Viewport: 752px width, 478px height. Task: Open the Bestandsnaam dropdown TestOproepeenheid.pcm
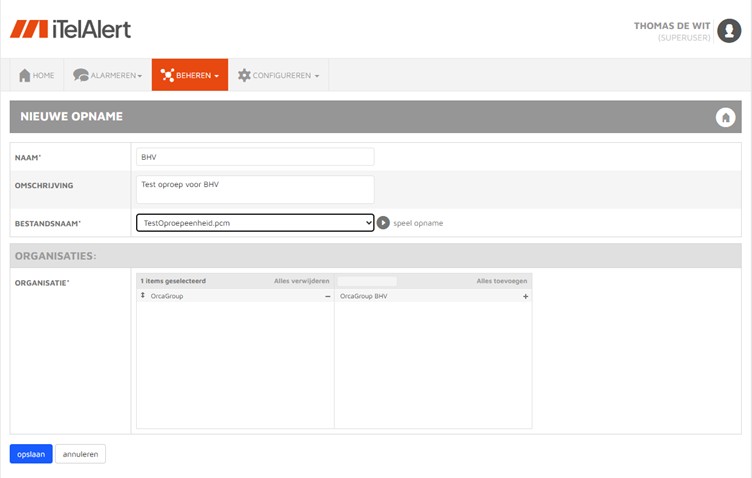[x=255, y=223]
